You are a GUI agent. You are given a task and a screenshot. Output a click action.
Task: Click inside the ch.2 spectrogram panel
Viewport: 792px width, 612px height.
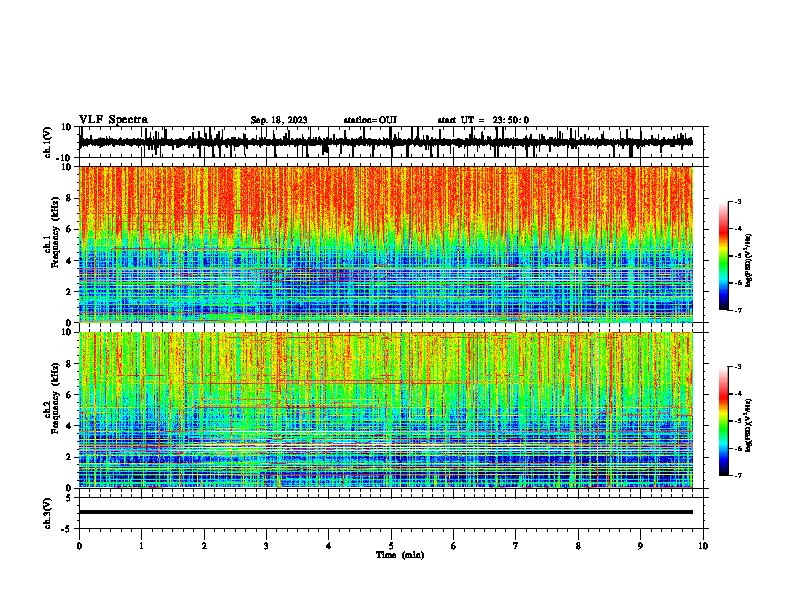coord(386,410)
